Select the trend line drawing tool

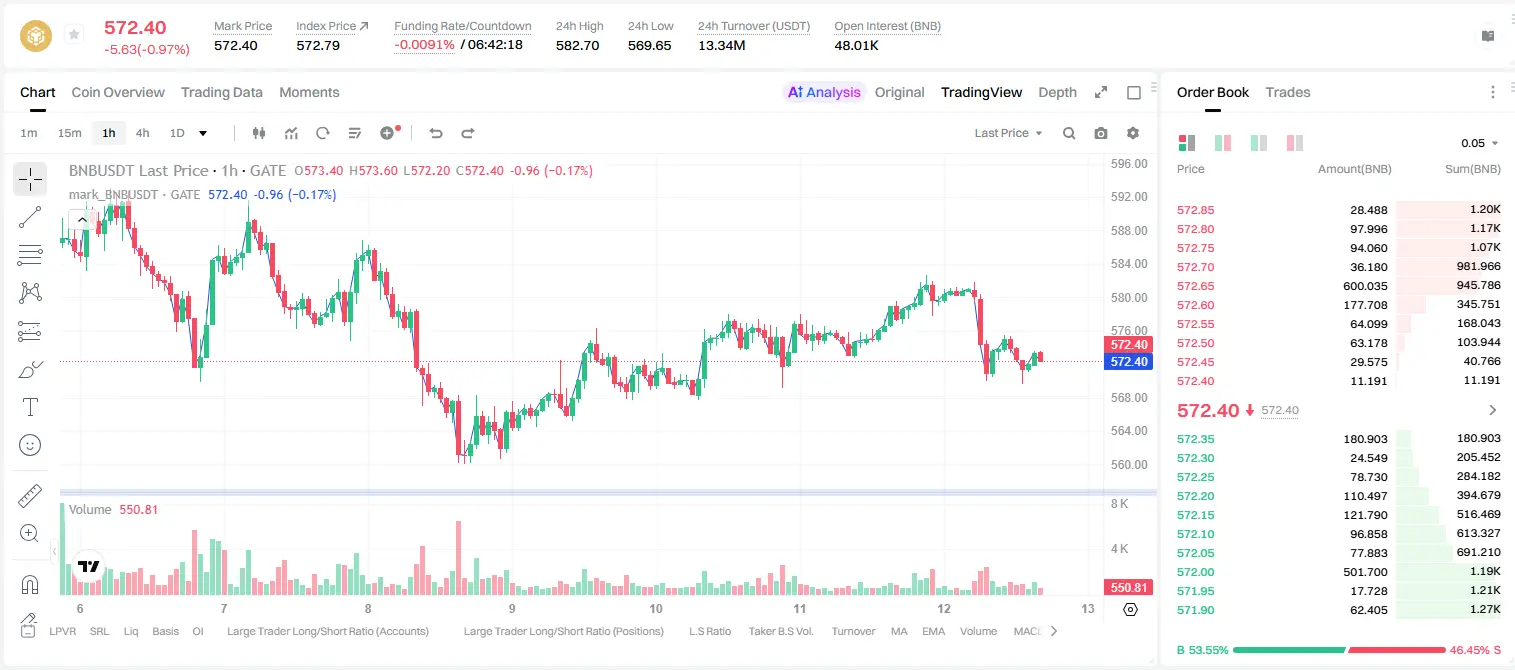coord(30,217)
